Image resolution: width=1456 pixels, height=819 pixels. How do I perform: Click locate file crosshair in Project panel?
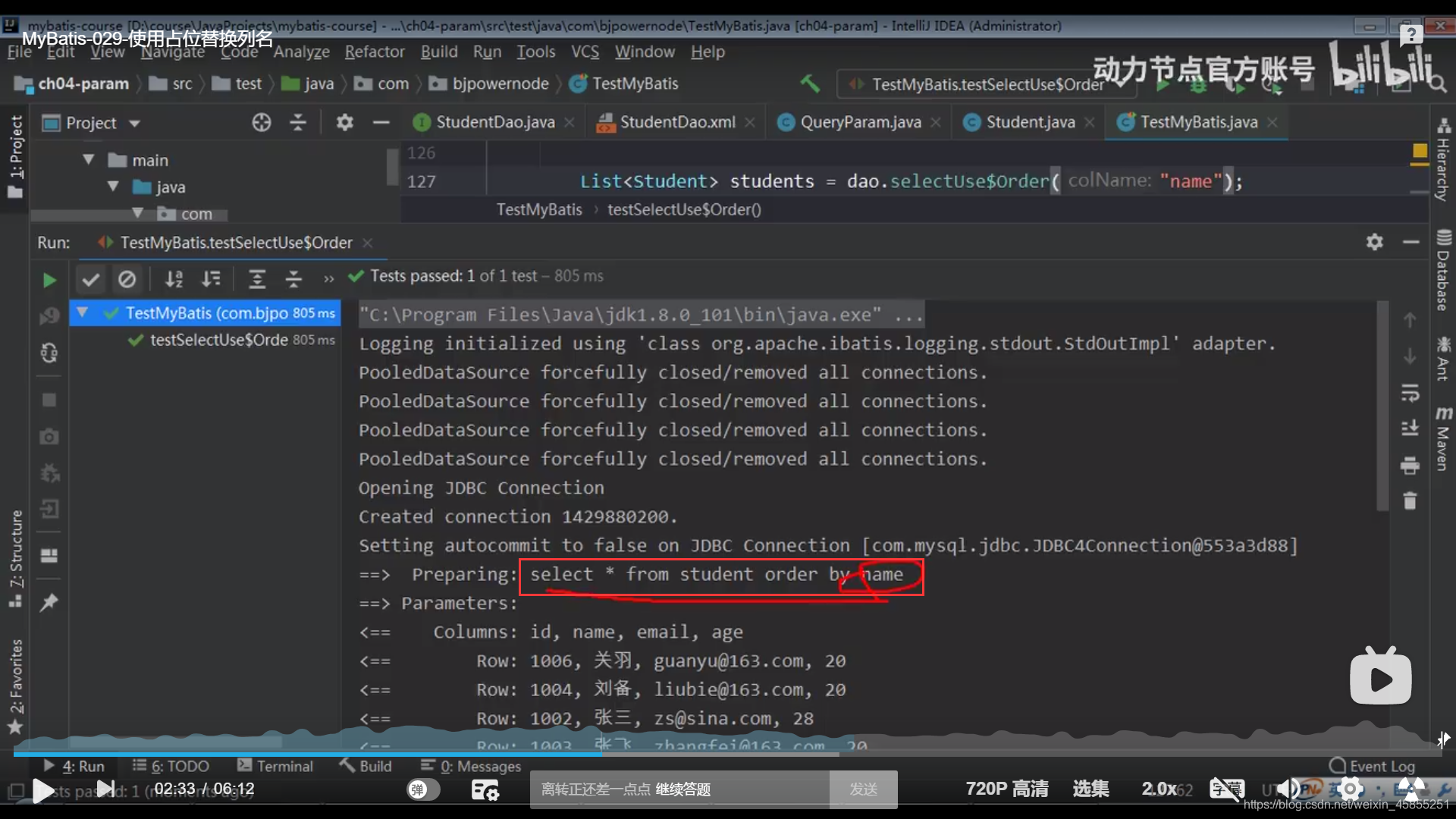pos(262,122)
